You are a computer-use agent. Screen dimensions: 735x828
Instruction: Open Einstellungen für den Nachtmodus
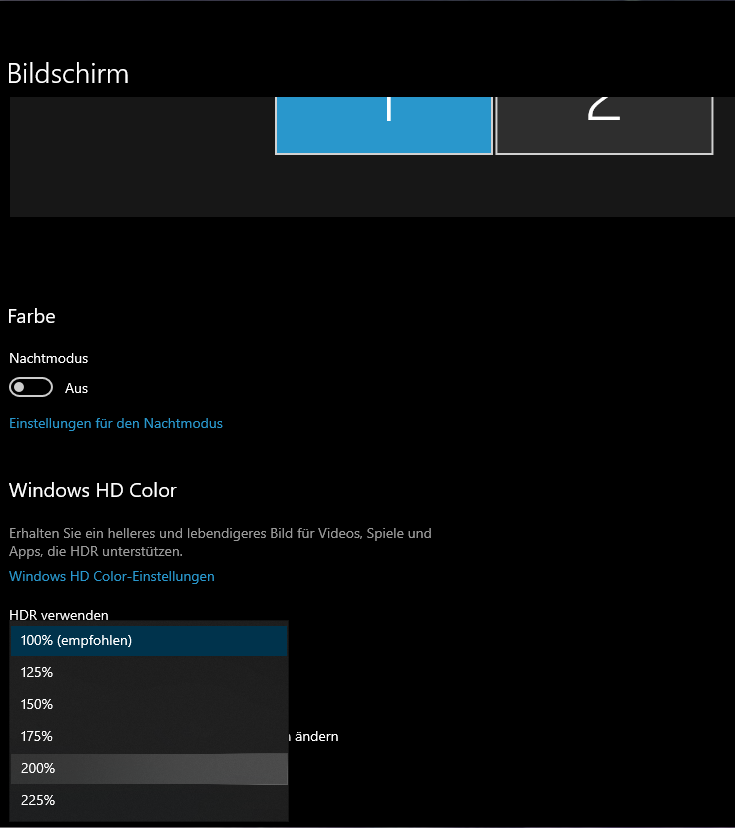(x=116, y=423)
